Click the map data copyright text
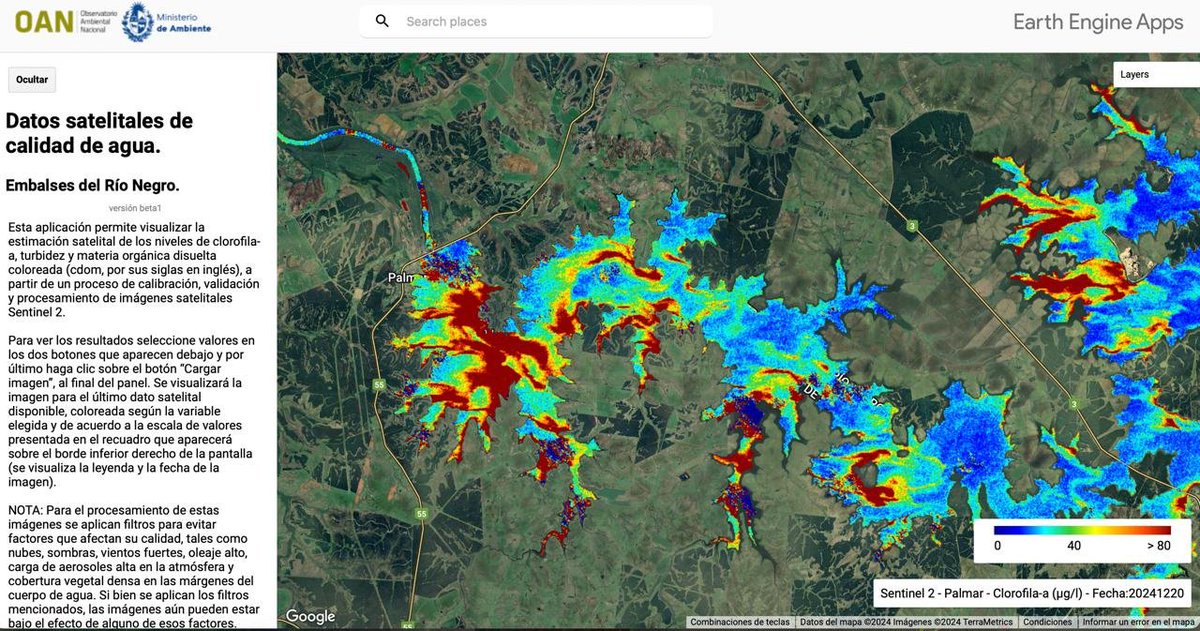 906,622
